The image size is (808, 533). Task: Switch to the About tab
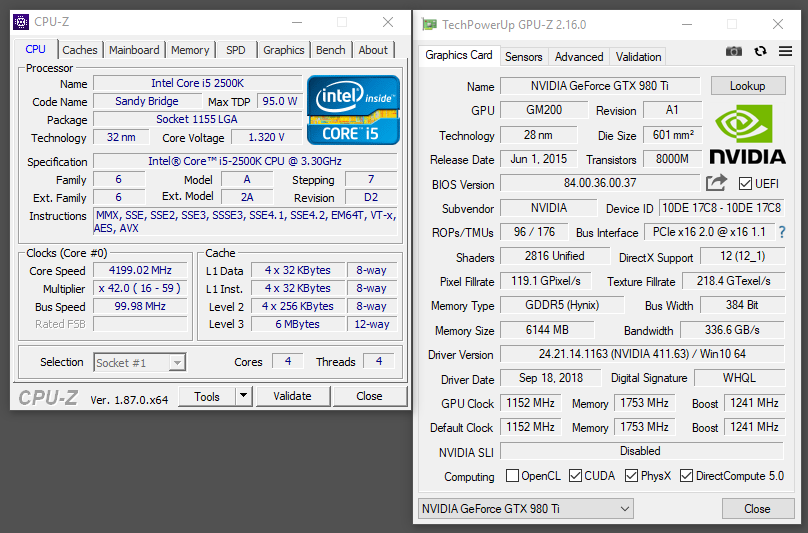pos(373,50)
